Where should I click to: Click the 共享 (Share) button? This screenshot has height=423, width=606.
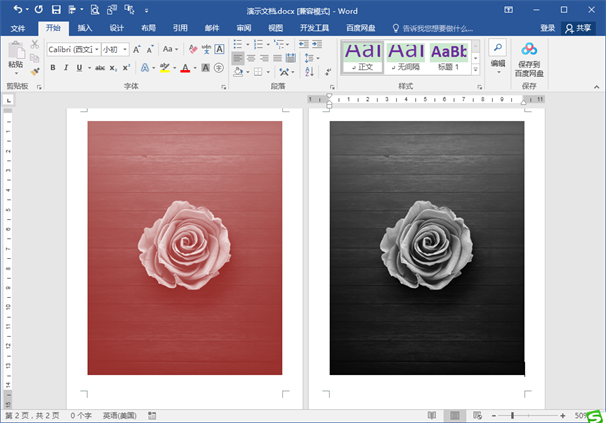pyautogui.click(x=583, y=28)
